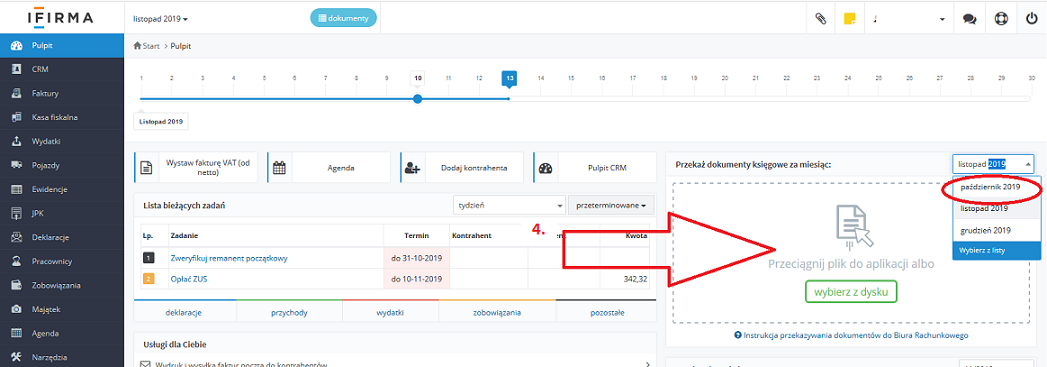Open the Pulpit dashboard in the sidebar
The height and width of the screenshot is (367, 1047).
[x=62, y=45]
